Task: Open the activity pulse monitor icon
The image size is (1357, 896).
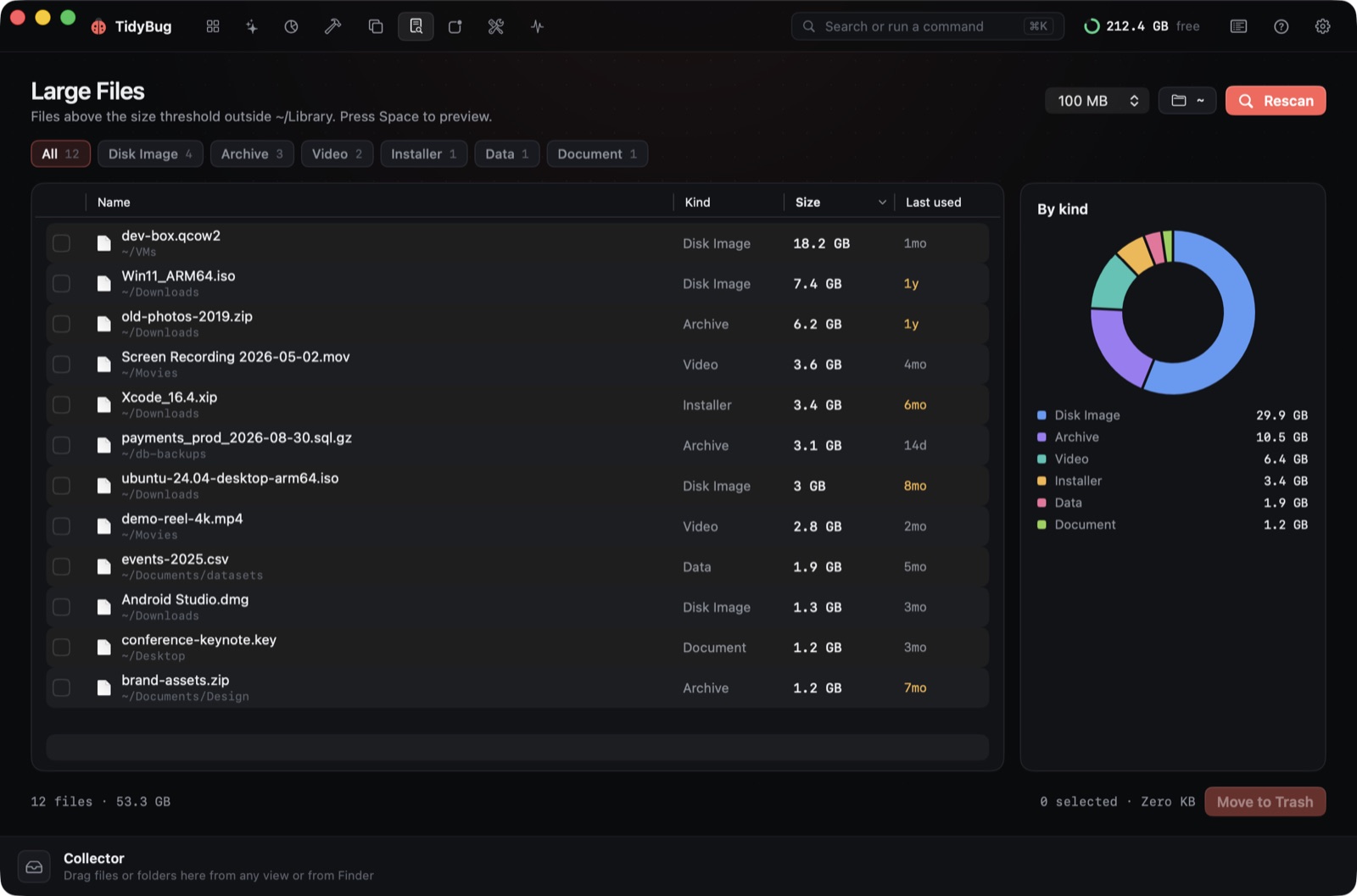Action: [537, 26]
